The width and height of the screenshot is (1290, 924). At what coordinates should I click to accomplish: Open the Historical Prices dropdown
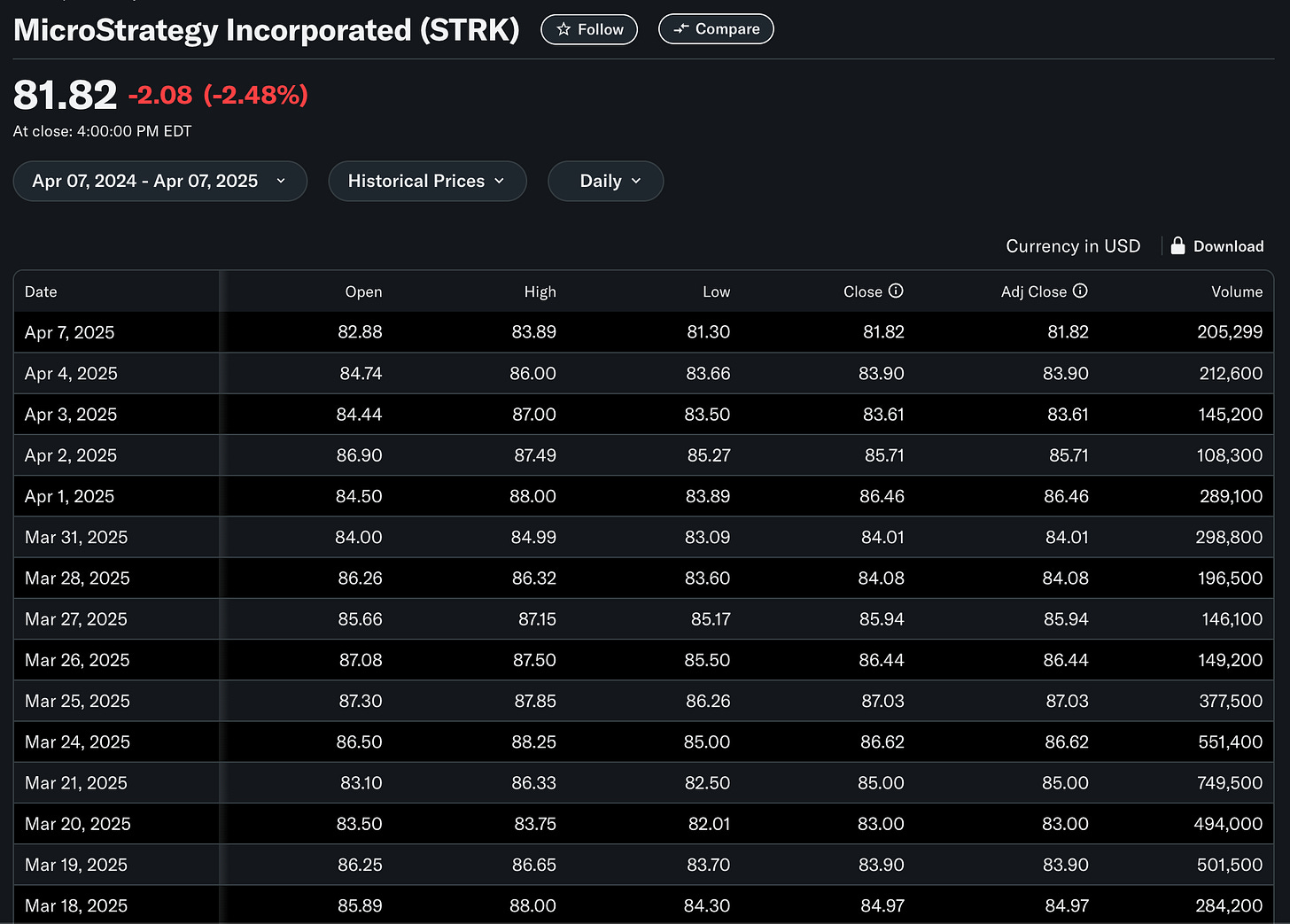click(427, 181)
